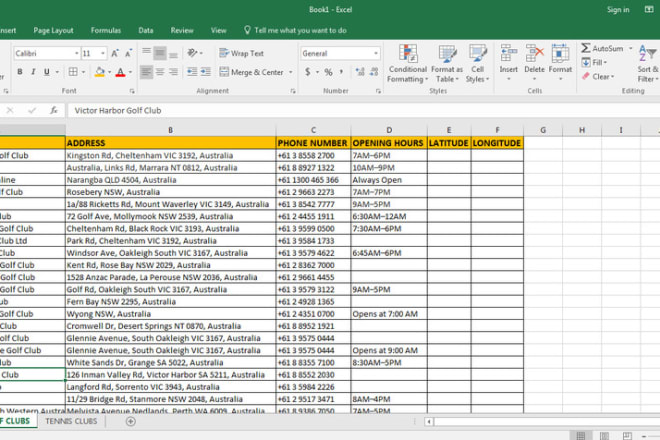The width and height of the screenshot is (660, 440).
Task: Open the fill color dropdown arrow
Action: tap(109, 72)
